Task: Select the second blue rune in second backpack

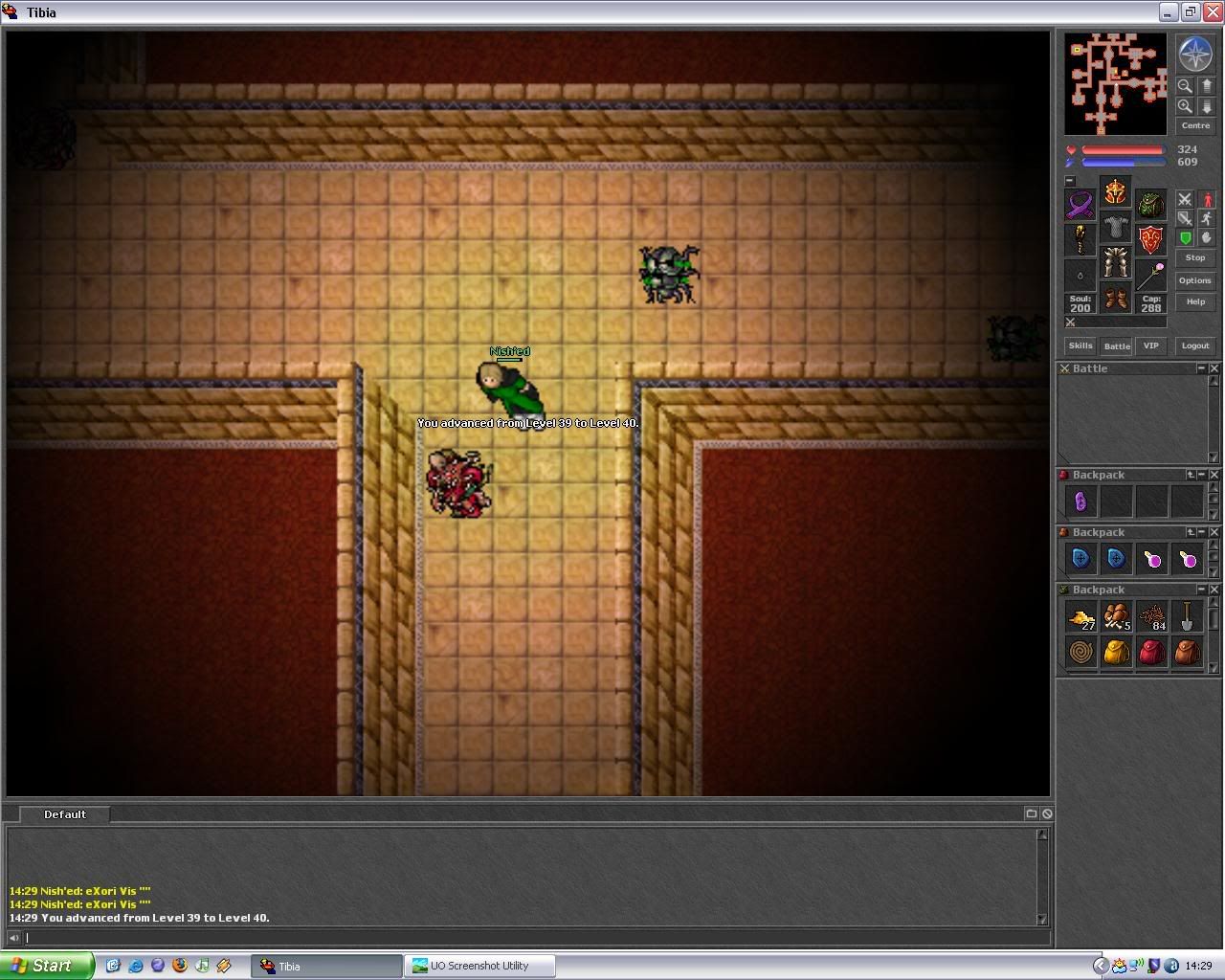Action: click(x=1116, y=558)
